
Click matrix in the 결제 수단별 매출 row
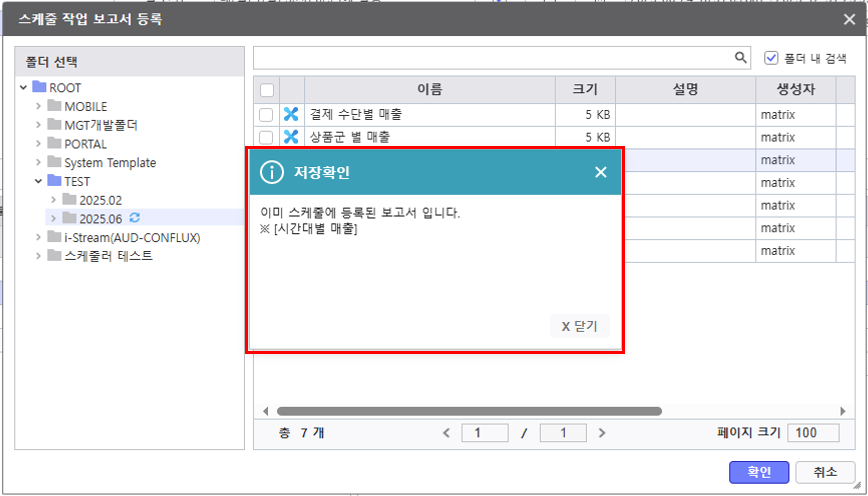click(x=778, y=115)
